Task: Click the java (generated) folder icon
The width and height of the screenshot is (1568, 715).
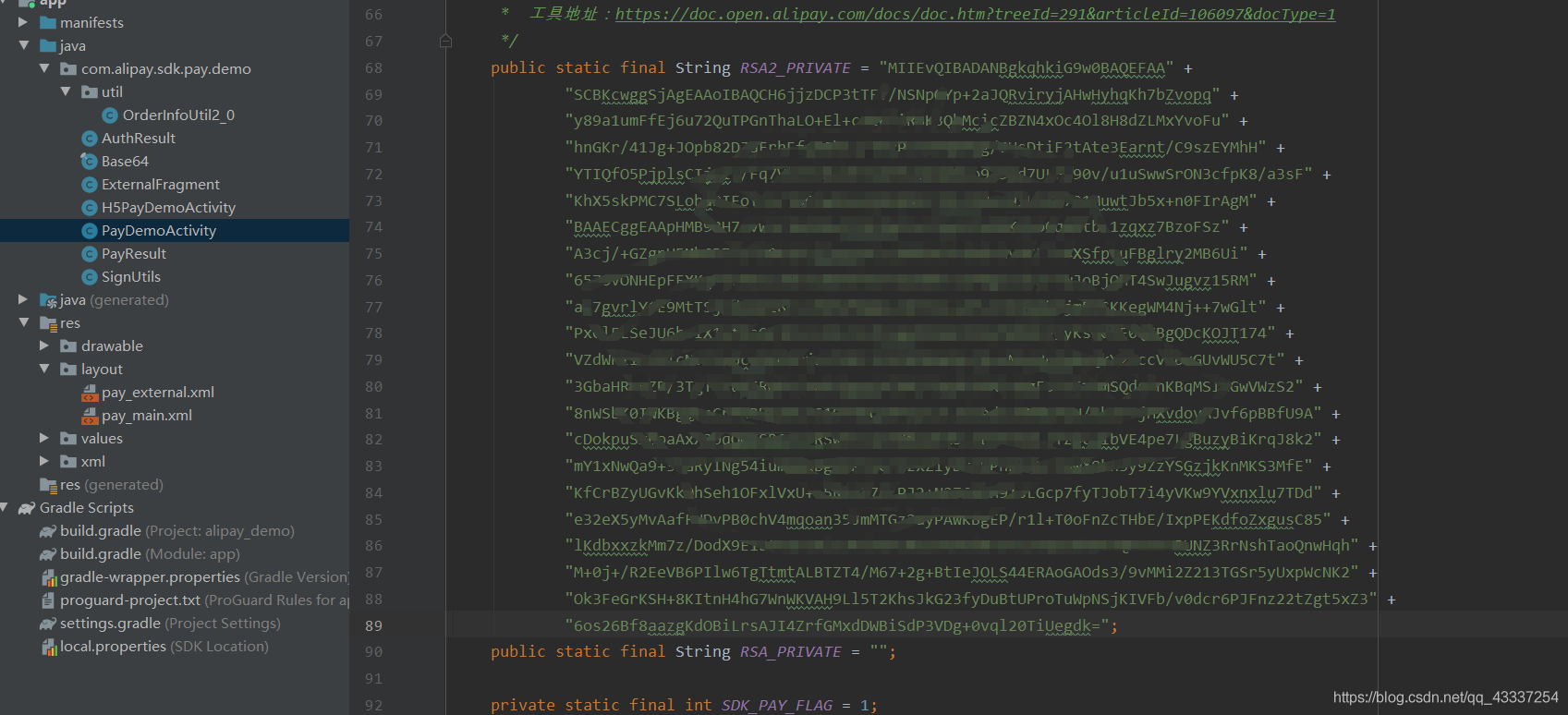Action: tap(49, 300)
